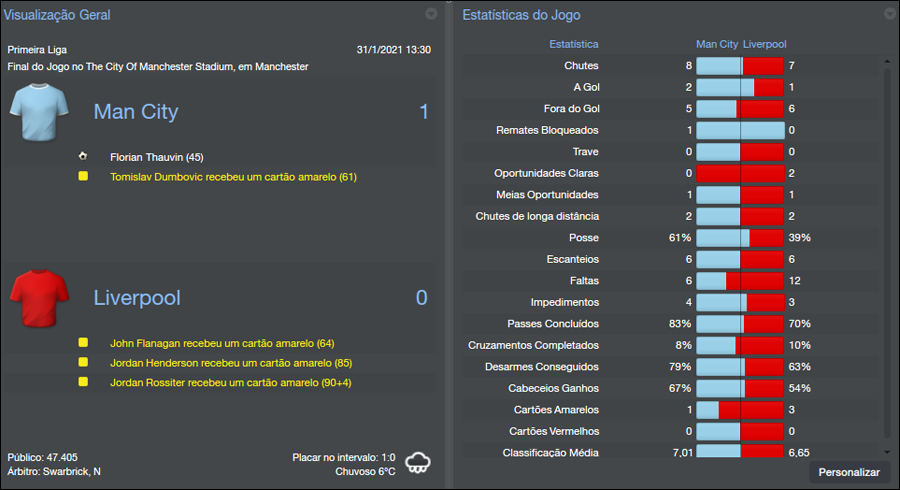
Task: Open the Liverpool team name link
Action: (136, 297)
